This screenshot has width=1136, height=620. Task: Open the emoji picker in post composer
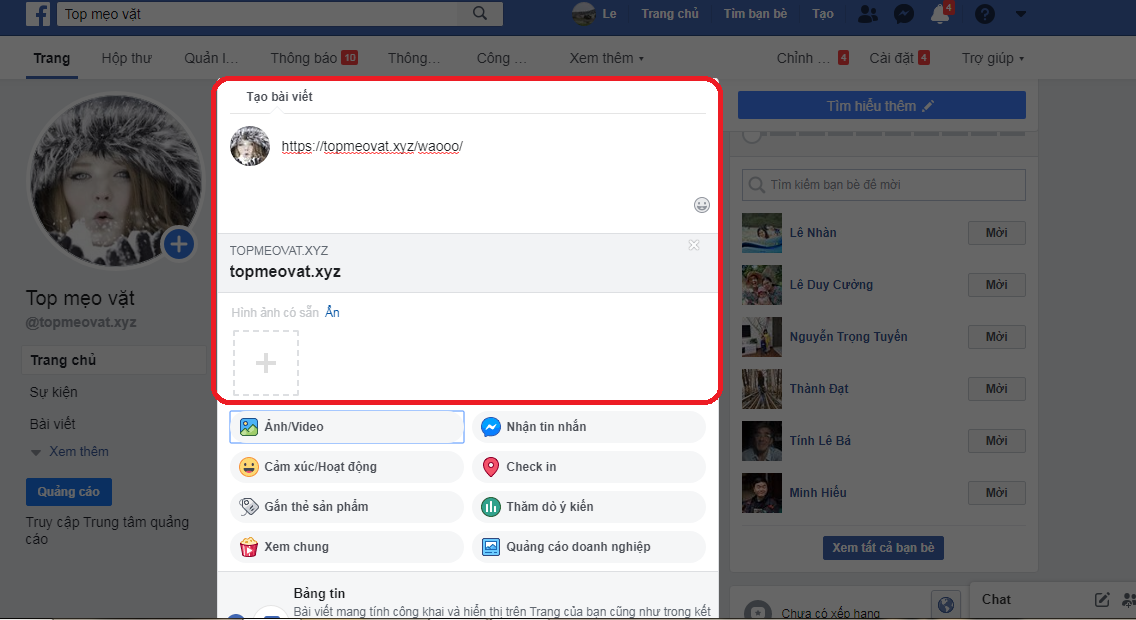702,205
